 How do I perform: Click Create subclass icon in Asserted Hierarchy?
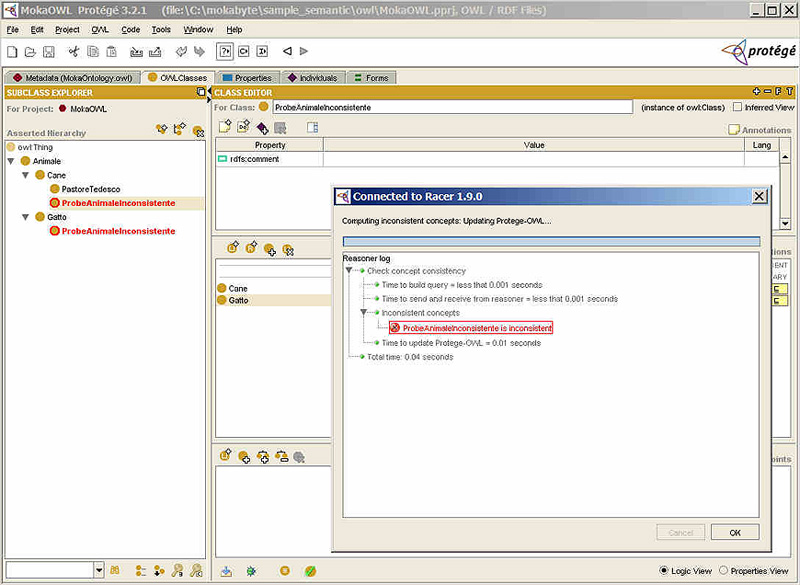point(162,129)
